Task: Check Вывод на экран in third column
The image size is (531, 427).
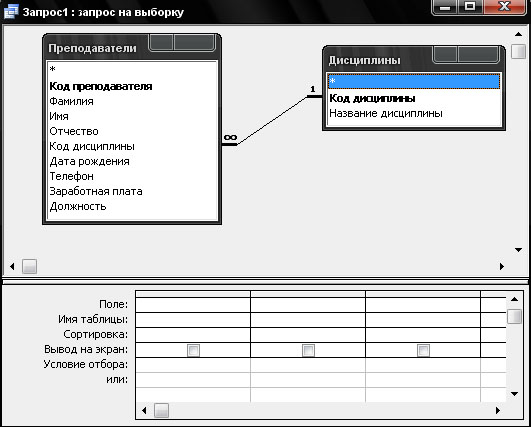Action: 423,350
